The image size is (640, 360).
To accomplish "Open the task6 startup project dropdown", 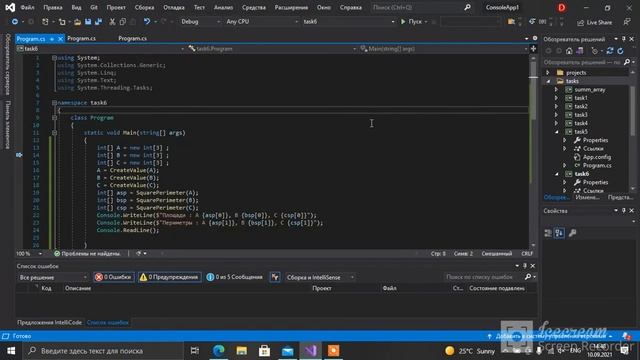I will coord(348,22).
